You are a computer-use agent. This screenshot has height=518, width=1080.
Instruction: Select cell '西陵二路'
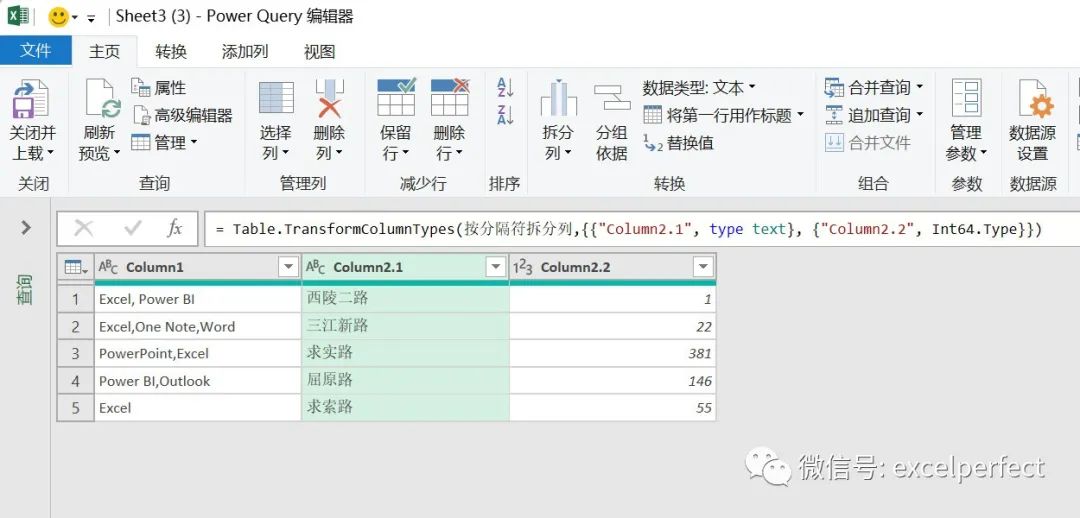(x=406, y=299)
